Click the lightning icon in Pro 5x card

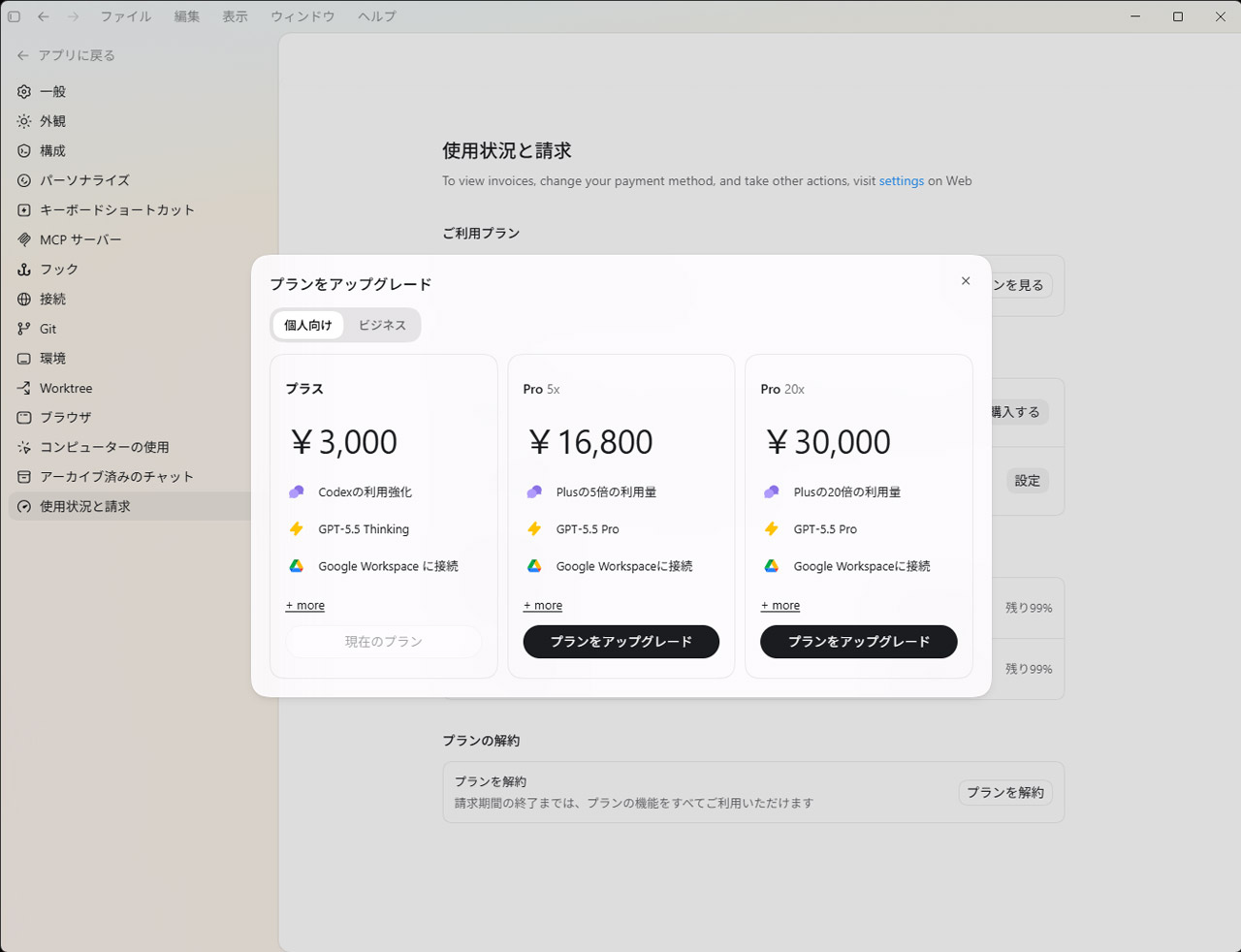point(534,529)
